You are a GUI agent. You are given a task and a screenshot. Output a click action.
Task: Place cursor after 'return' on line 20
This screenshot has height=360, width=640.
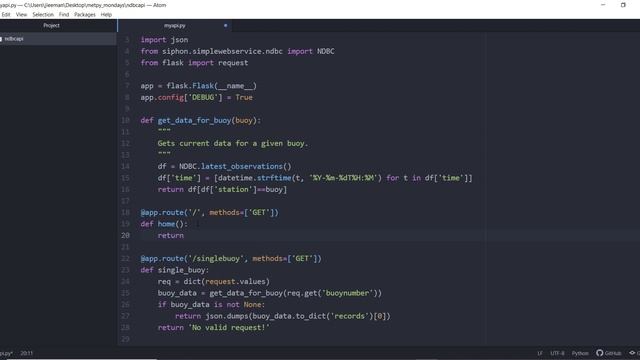coord(184,236)
